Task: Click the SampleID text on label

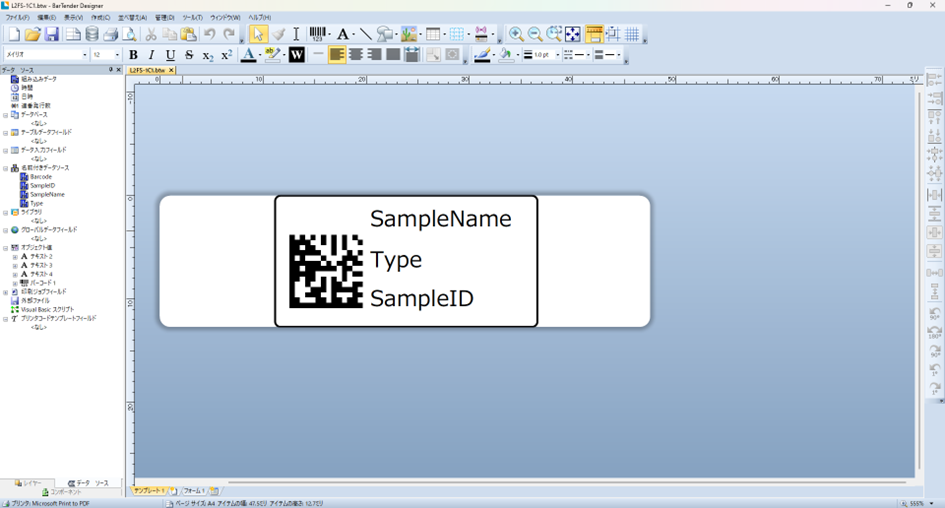Action: pyautogui.click(x=421, y=298)
